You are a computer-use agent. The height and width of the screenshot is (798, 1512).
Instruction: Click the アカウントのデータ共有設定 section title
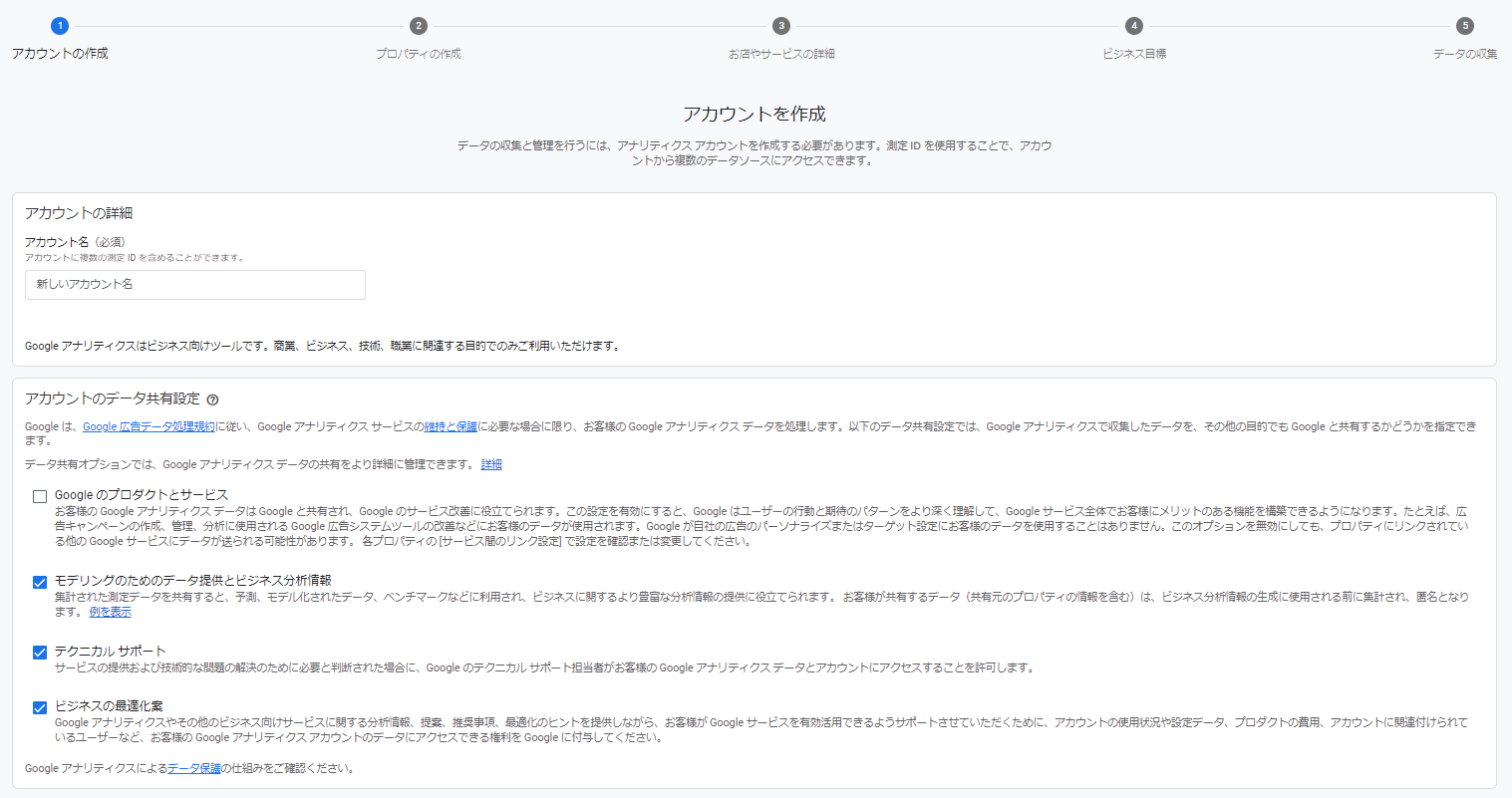click(113, 399)
